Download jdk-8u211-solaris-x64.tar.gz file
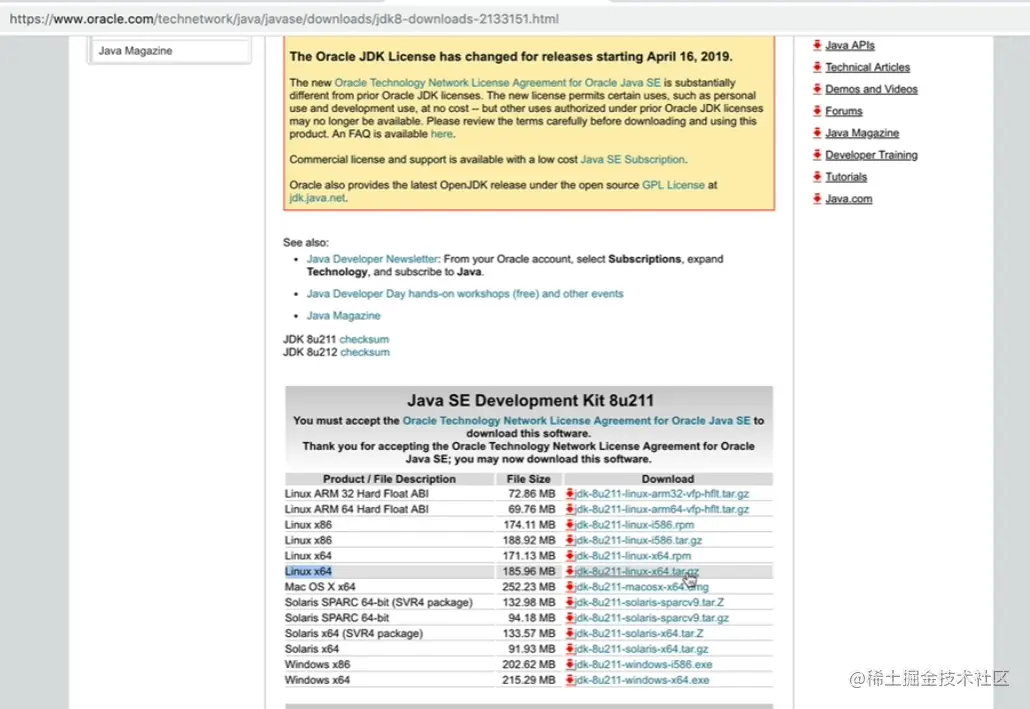Image resolution: width=1030 pixels, height=709 pixels. pyautogui.click(x=641, y=649)
